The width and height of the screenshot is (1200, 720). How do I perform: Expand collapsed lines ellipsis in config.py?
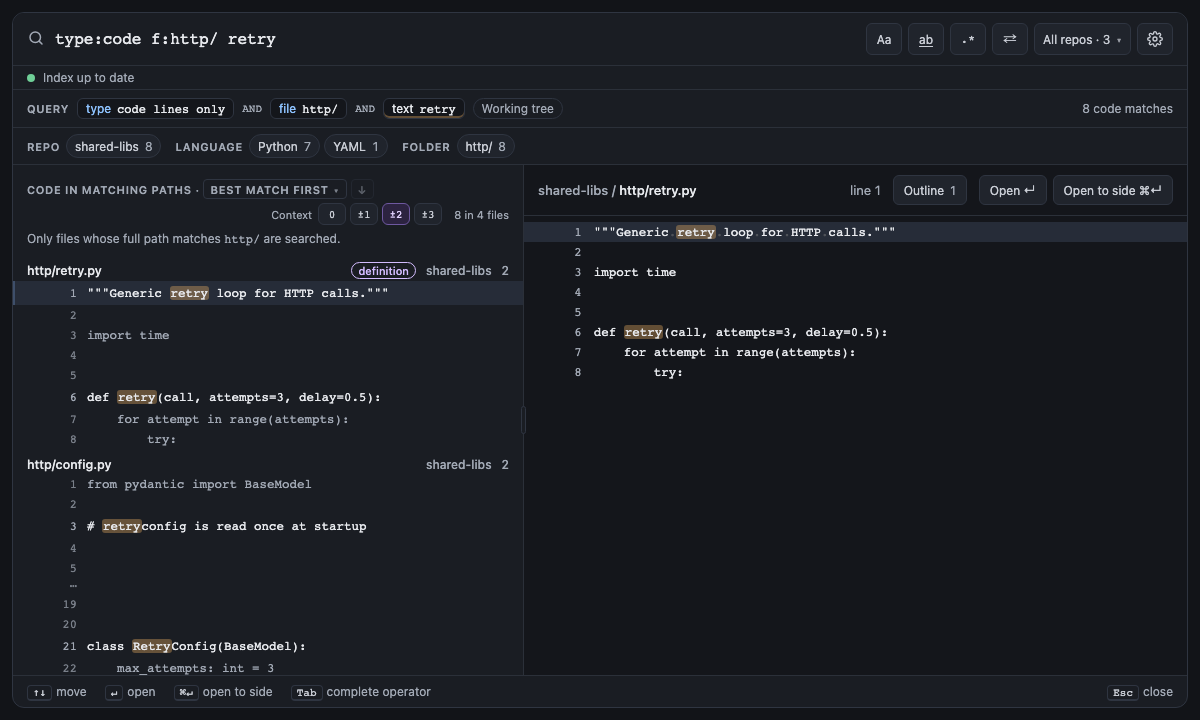click(x=73, y=586)
